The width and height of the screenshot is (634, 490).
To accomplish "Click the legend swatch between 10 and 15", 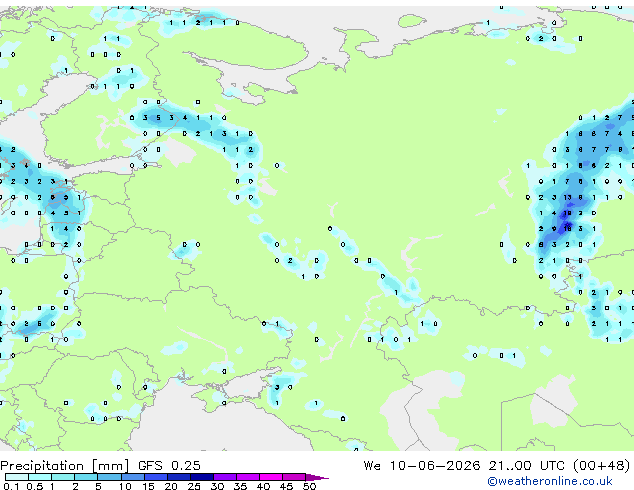I will 133,477.
